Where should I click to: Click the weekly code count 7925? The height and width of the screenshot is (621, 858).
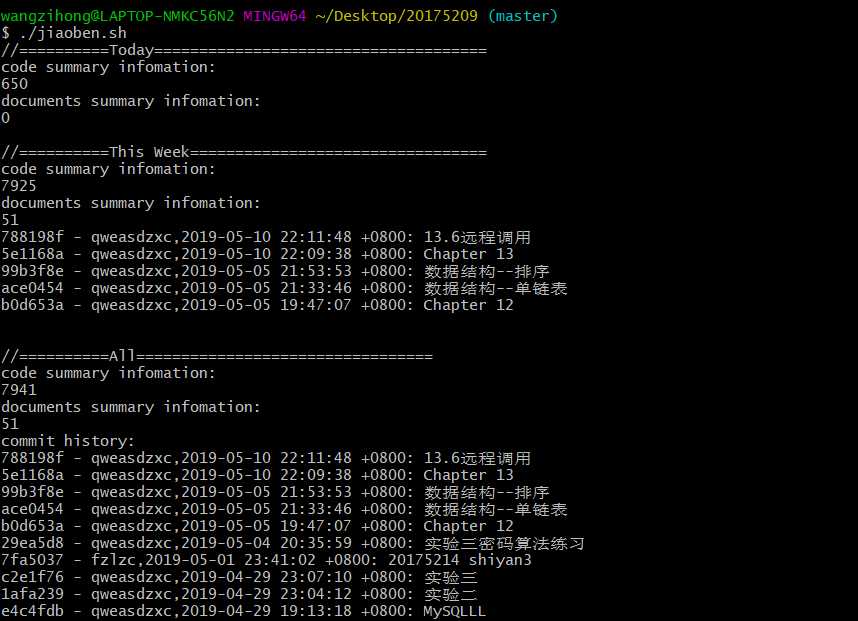pos(19,186)
